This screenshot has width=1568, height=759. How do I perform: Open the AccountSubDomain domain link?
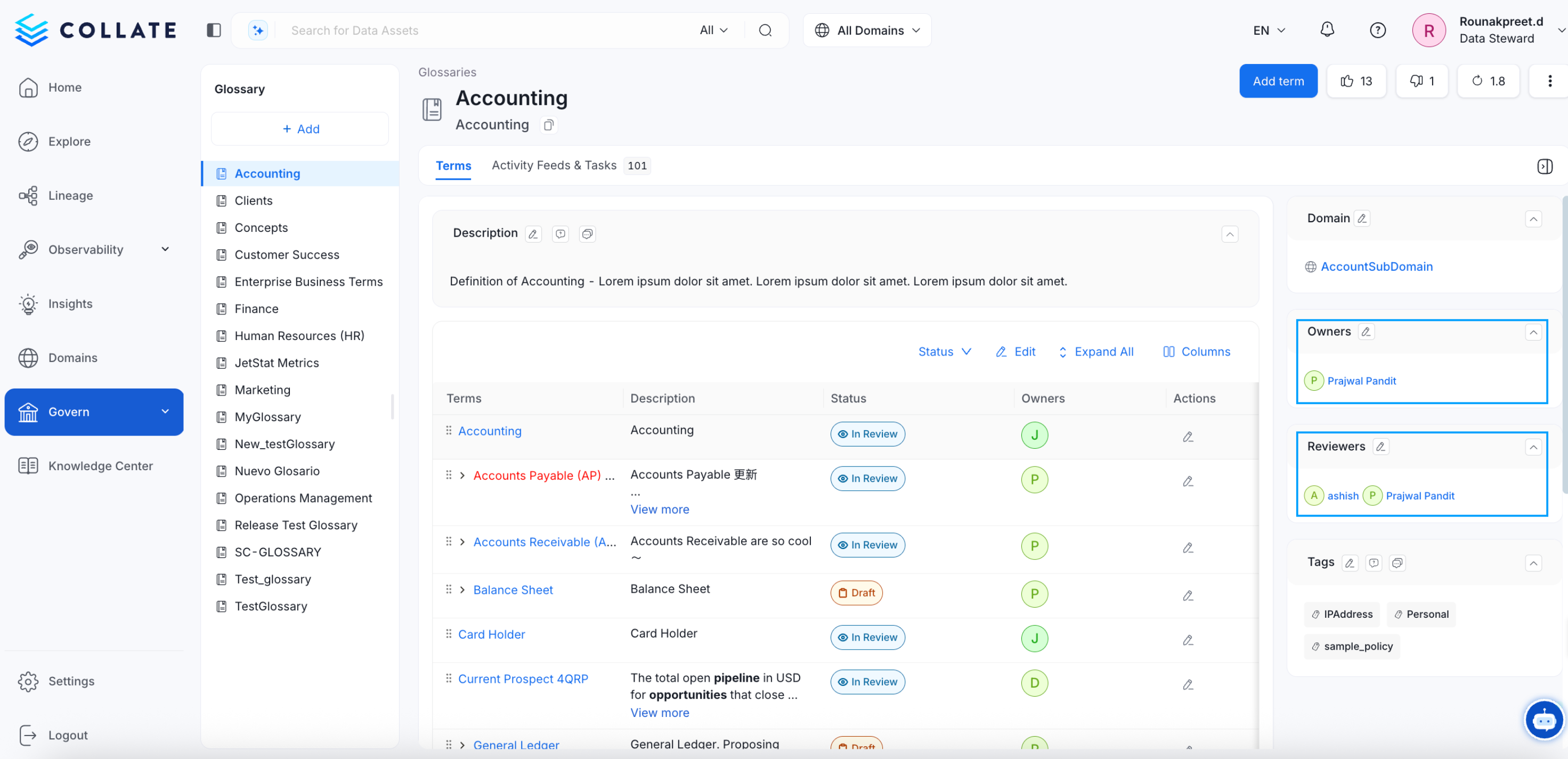coord(1377,266)
